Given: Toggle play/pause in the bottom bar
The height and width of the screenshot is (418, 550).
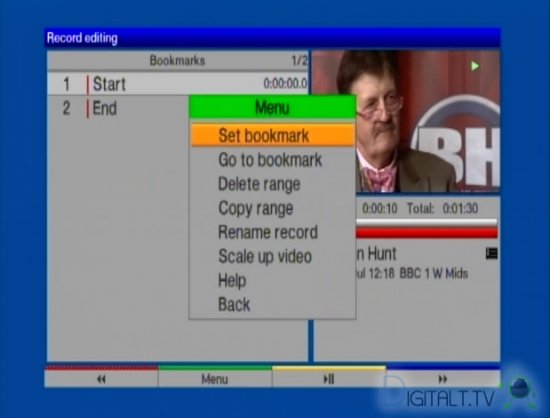Looking at the screenshot, I should pyautogui.click(x=329, y=379).
